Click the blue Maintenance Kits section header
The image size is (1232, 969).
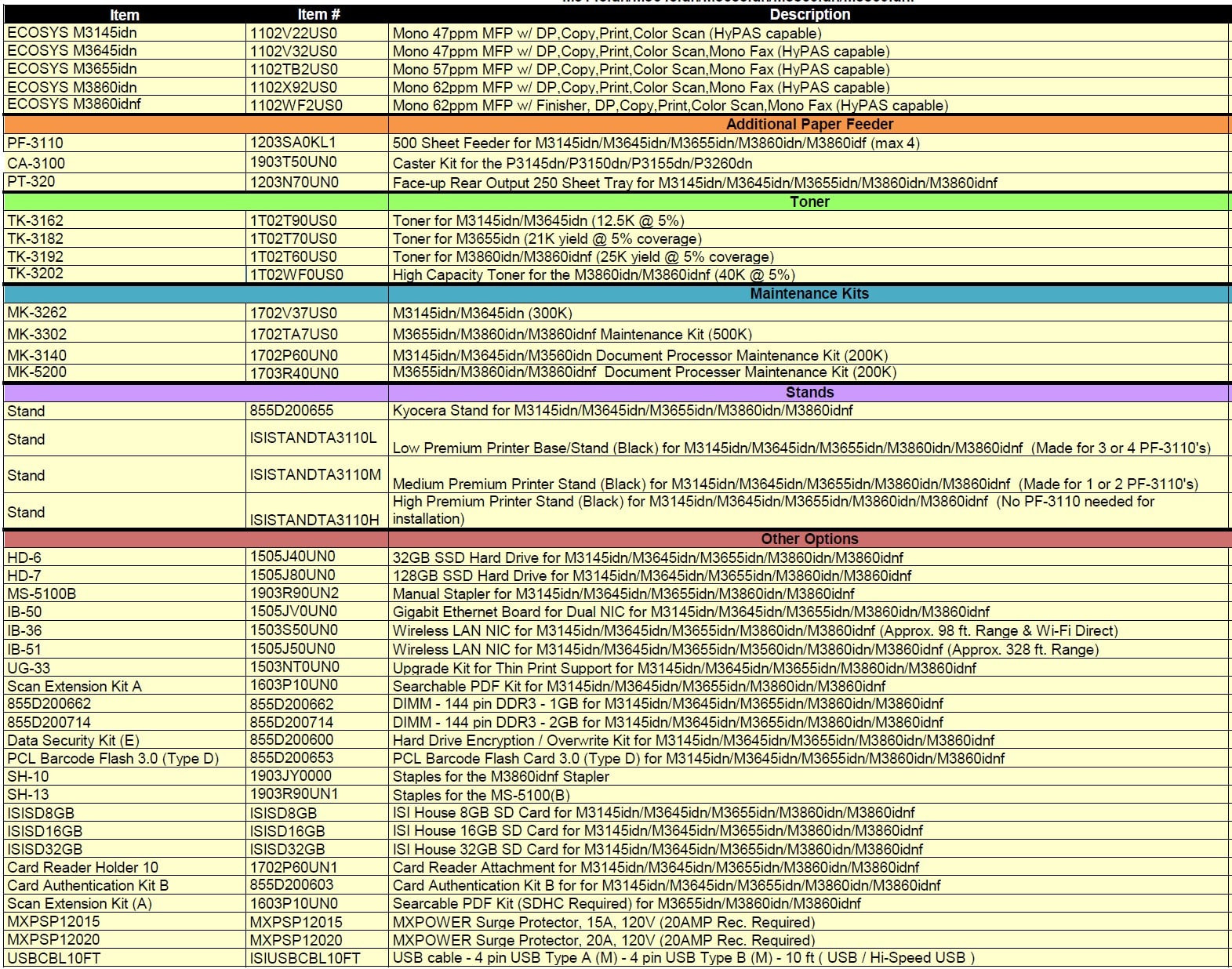809,293
